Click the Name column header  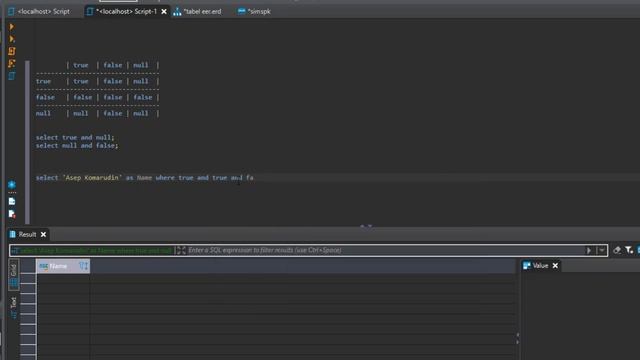tap(63, 266)
